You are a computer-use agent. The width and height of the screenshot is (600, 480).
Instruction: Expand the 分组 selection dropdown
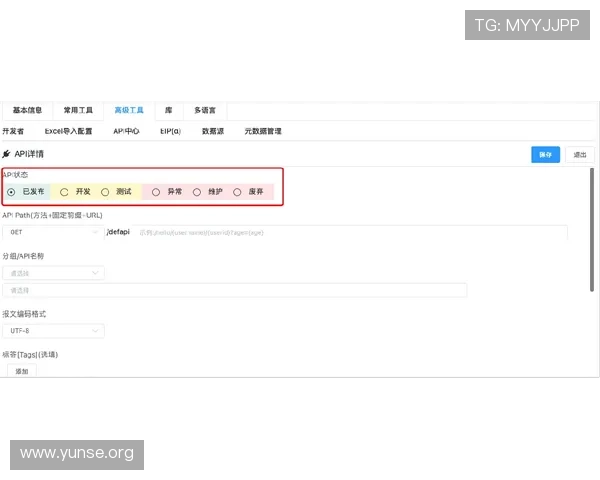pos(53,272)
